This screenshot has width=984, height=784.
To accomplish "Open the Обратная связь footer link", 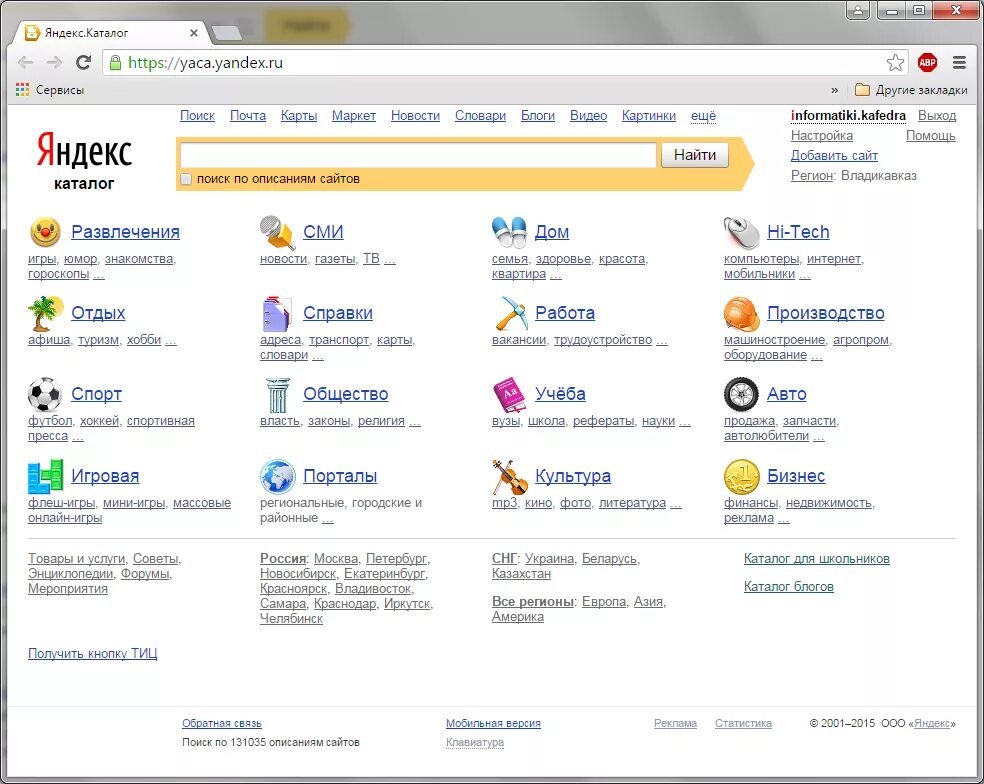I will (222, 723).
